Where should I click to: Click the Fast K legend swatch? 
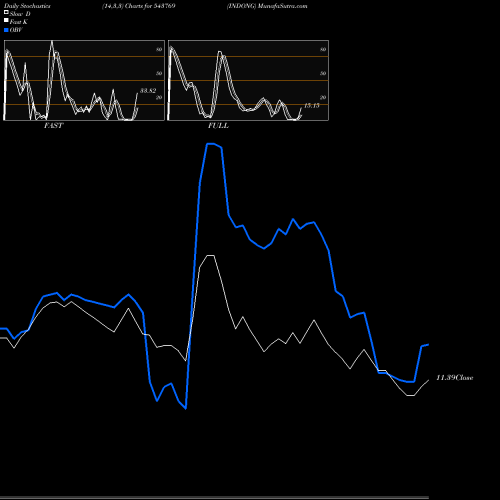point(6,21)
